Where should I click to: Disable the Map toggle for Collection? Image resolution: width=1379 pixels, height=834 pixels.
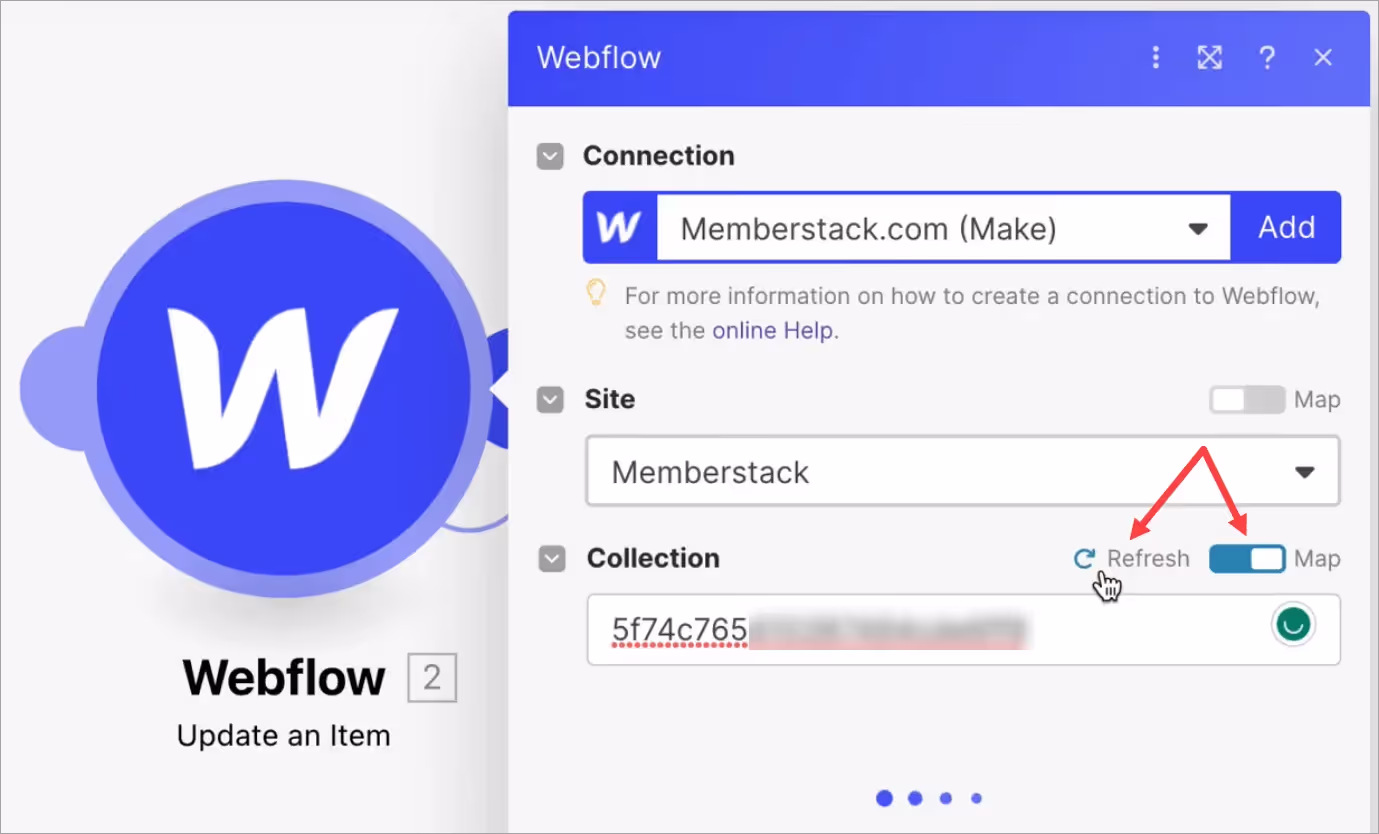[1246, 559]
